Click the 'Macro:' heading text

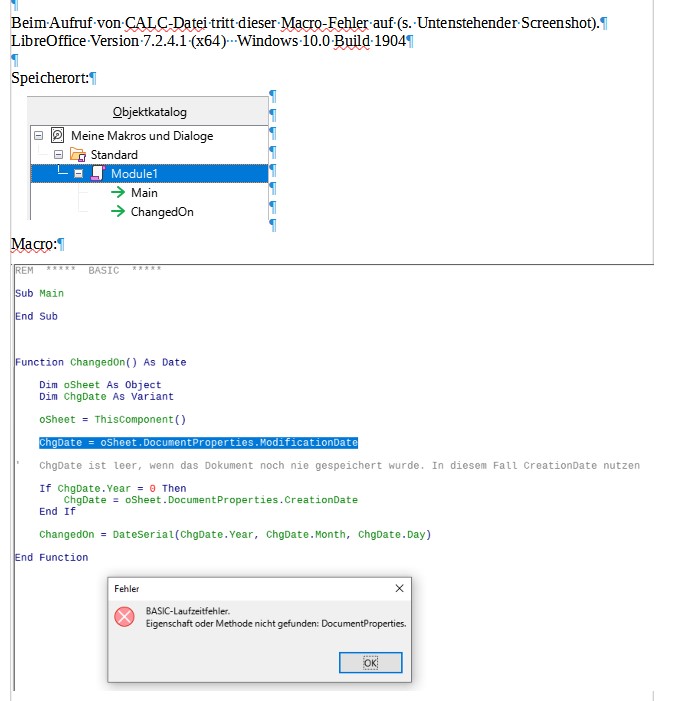point(34,244)
